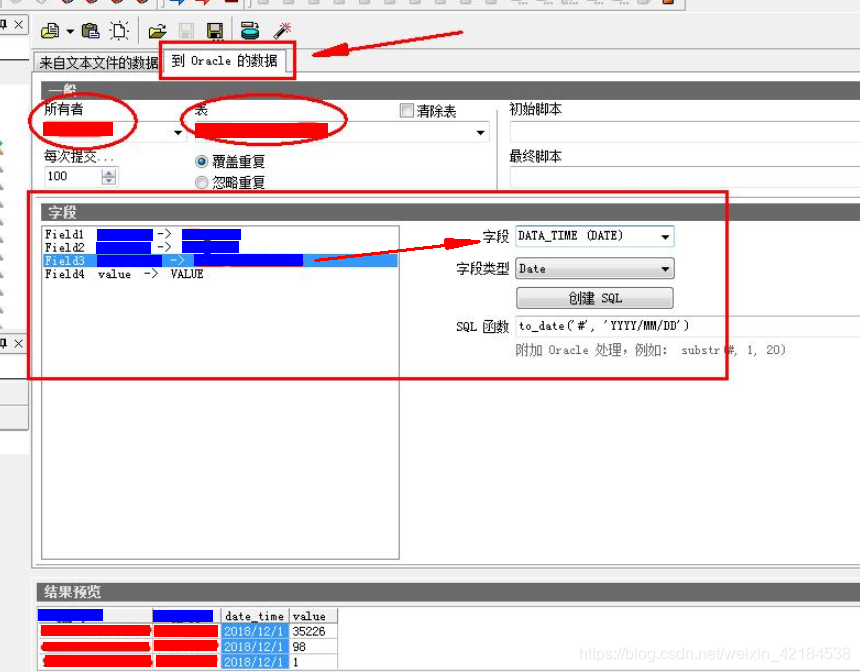Save definition as with floppy icon

click(x=214, y=31)
